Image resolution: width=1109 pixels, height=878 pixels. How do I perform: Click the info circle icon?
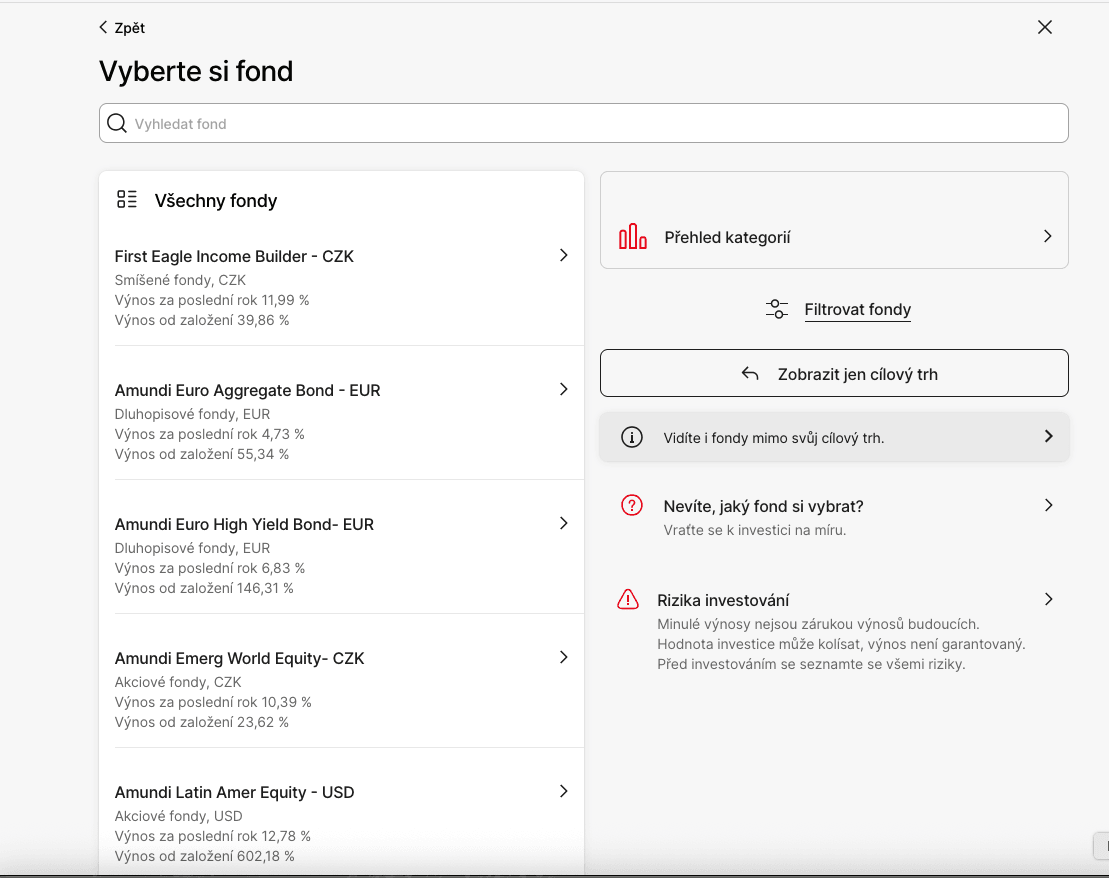(632, 437)
